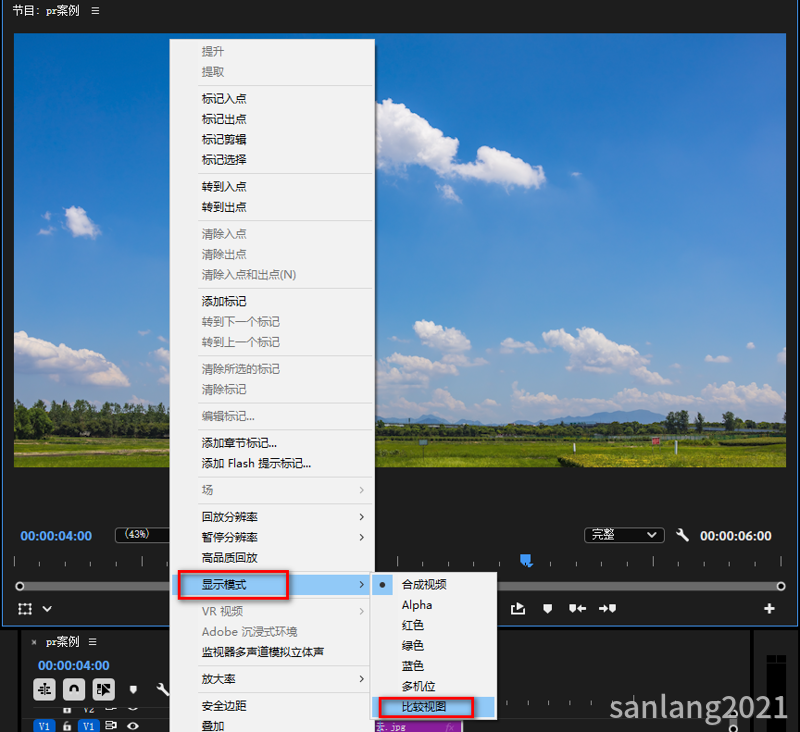Select 比较视图 from the display mode submenu
800x732 pixels.
(424, 707)
